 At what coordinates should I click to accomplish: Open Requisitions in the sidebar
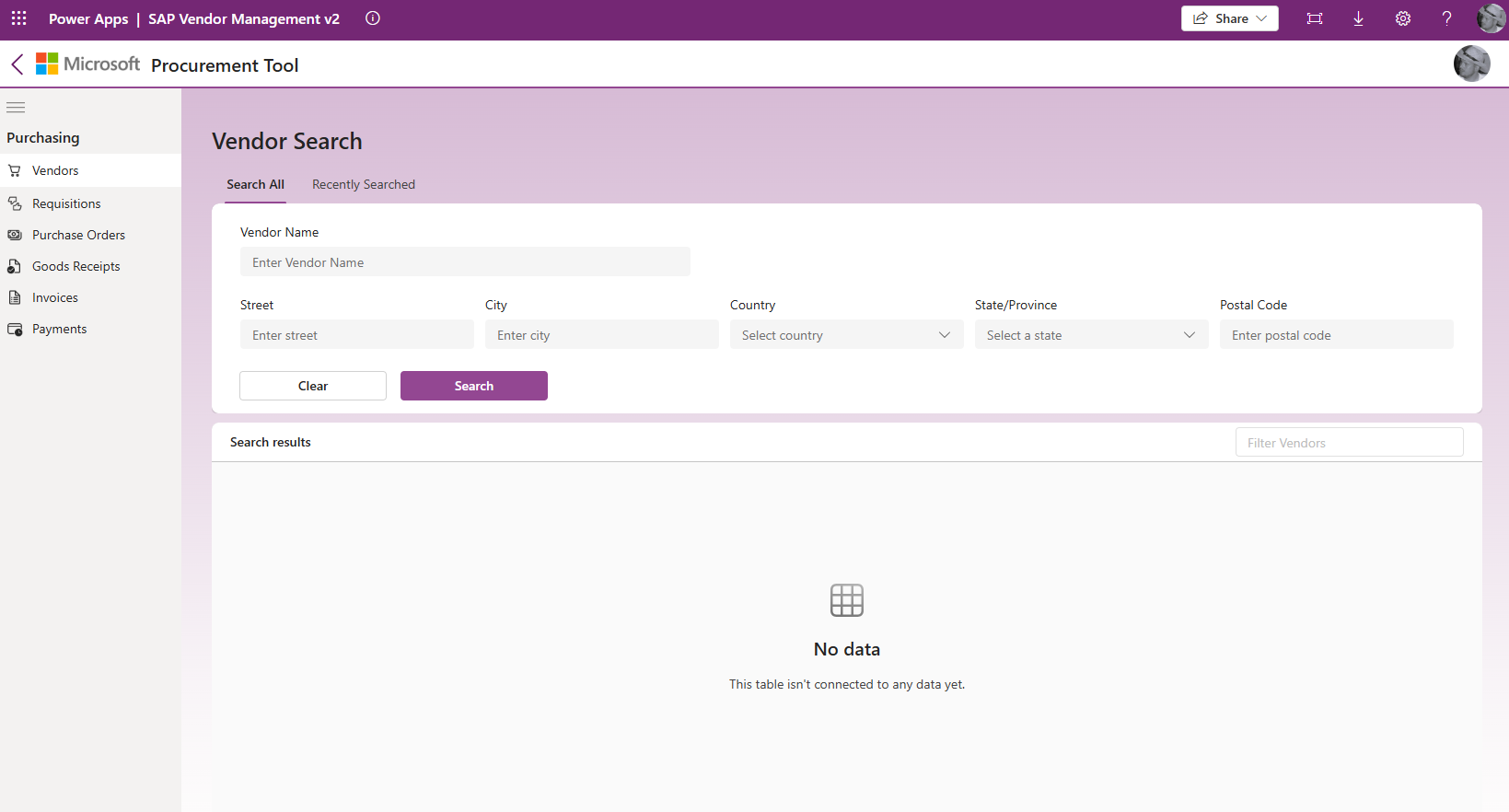(90, 203)
